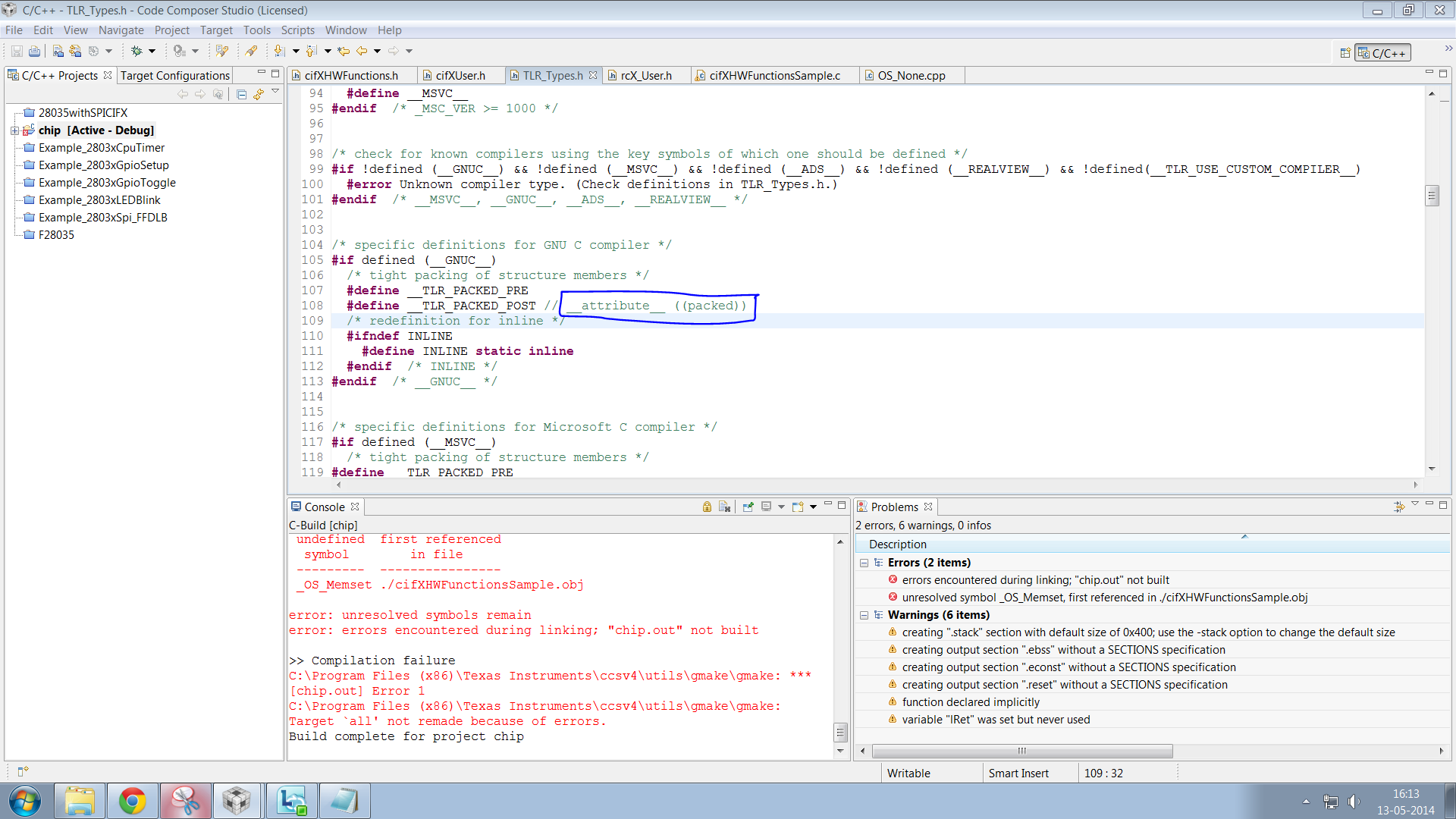
Task: Select the Example_2803xSpi_FFDLB project
Action: click(103, 217)
